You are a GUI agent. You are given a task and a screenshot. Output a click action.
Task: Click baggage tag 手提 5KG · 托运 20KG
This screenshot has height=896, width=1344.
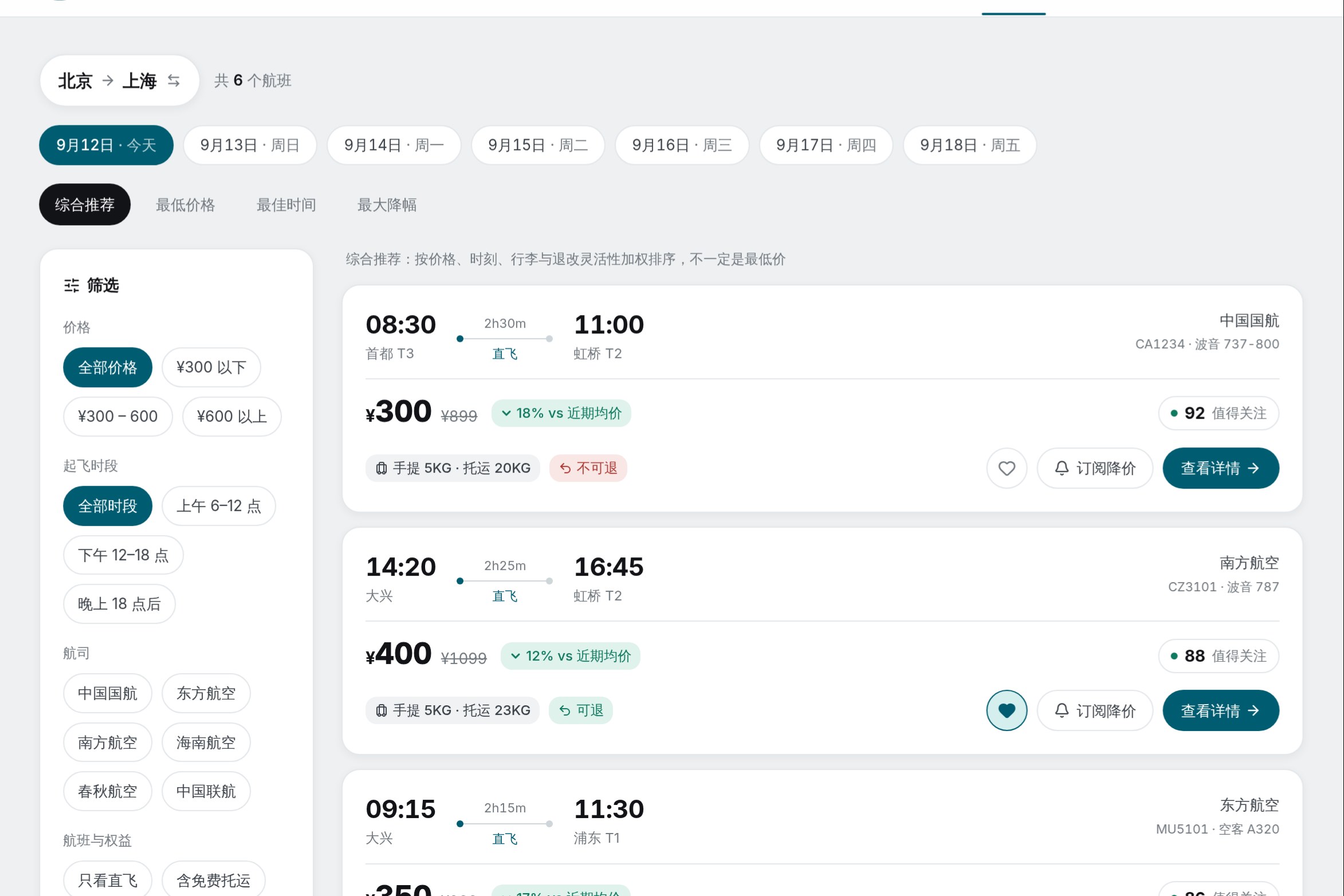[x=453, y=468]
